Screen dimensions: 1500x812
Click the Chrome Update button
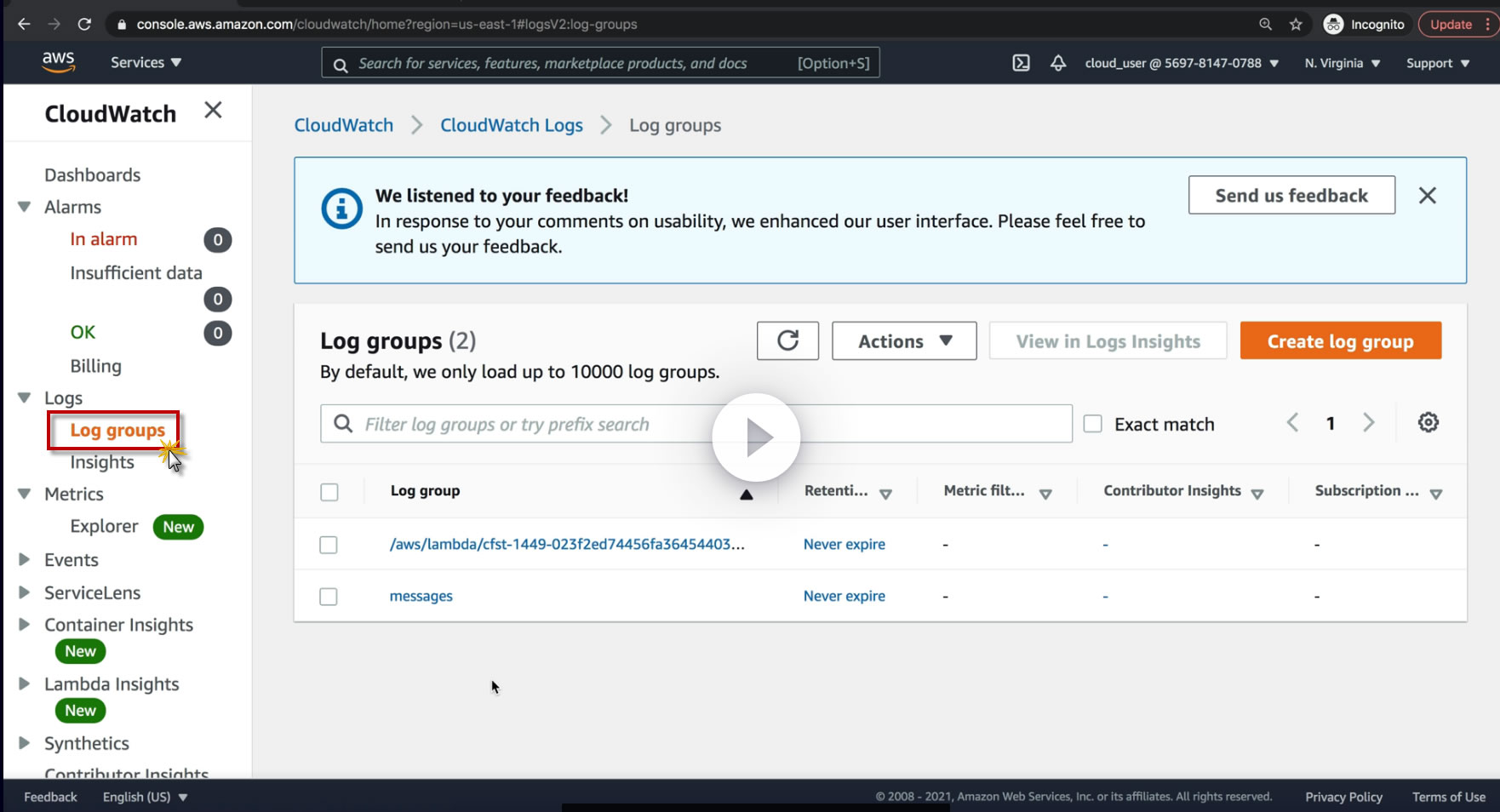[x=1456, y=24]
